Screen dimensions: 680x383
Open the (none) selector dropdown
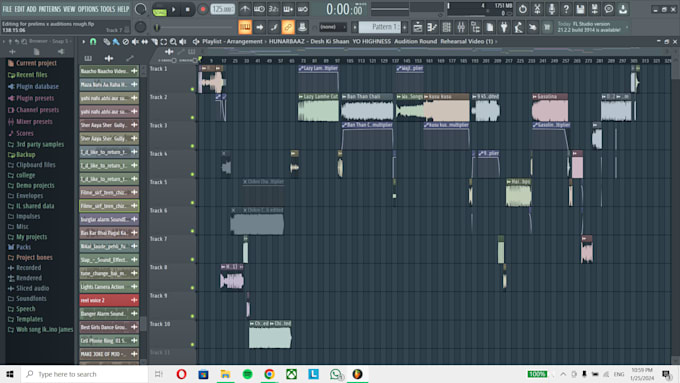(x=333, y=27)
